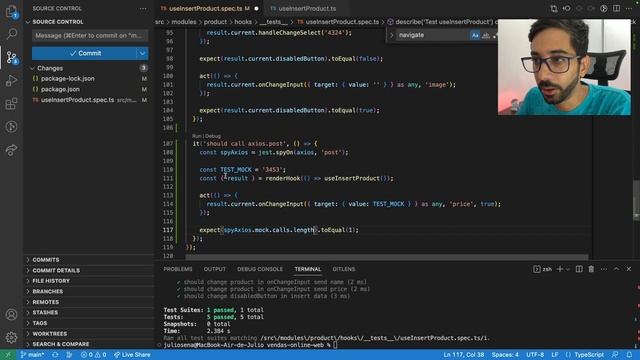
Task: Click the feedback icon in status bar
Action: click(x=615, y=355)
